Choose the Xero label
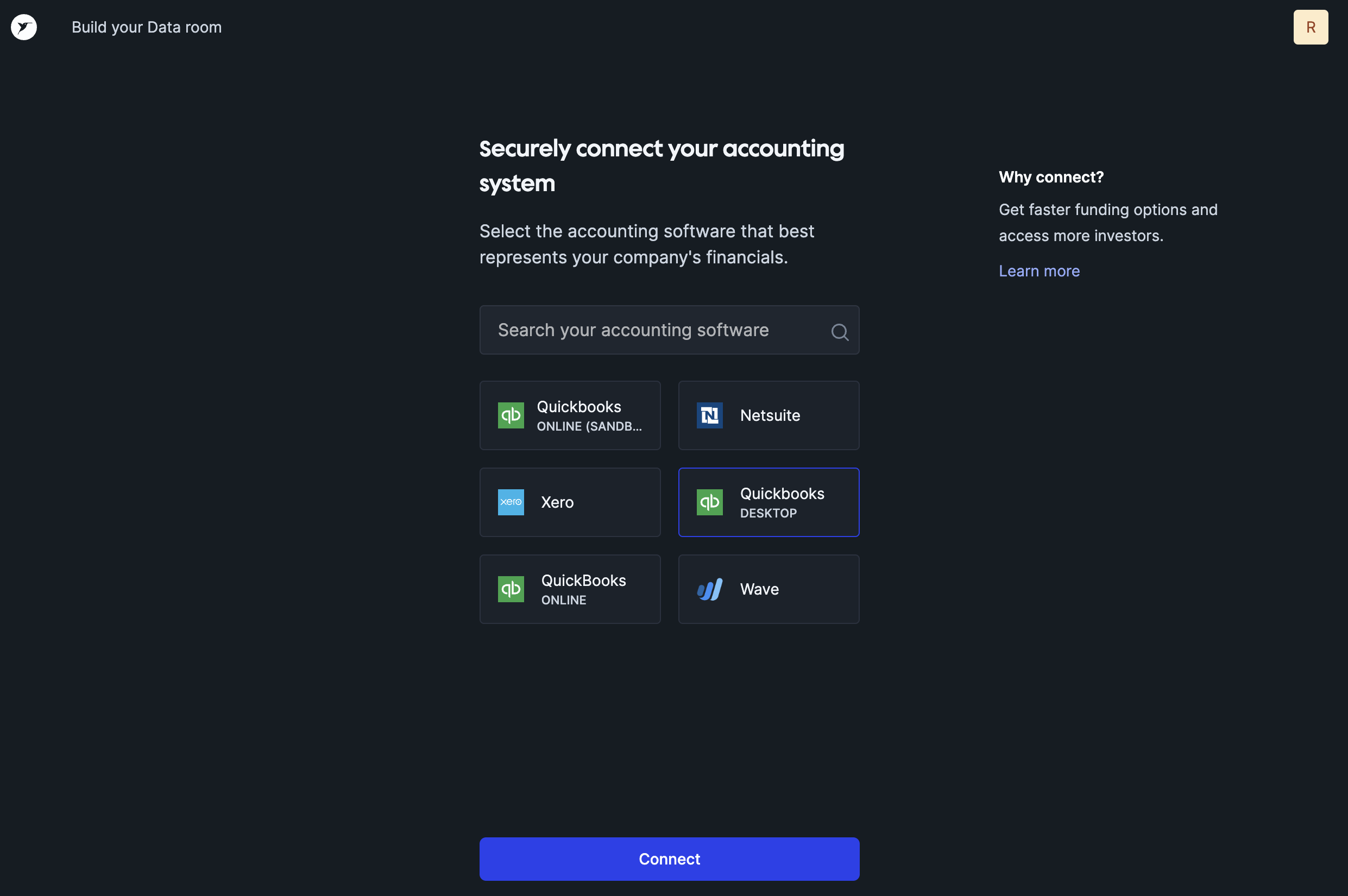 (557, 502)
